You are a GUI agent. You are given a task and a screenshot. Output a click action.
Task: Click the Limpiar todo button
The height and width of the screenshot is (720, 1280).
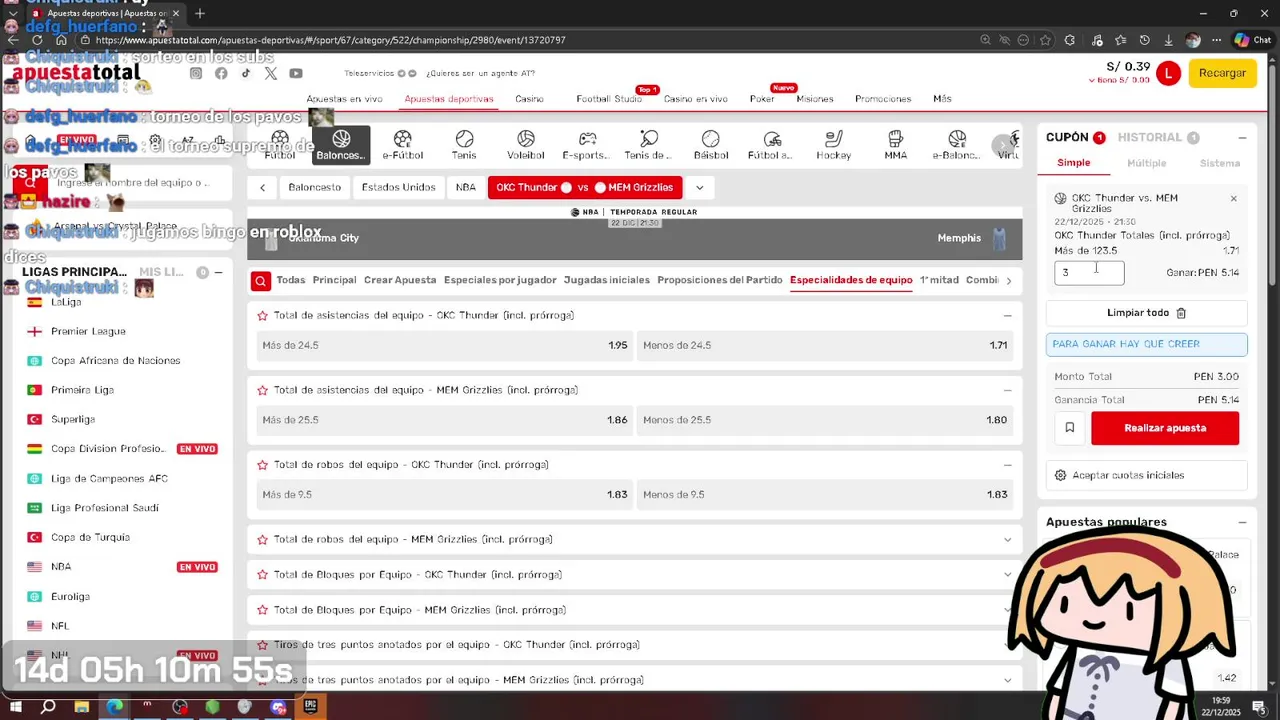click(1146, 313)
